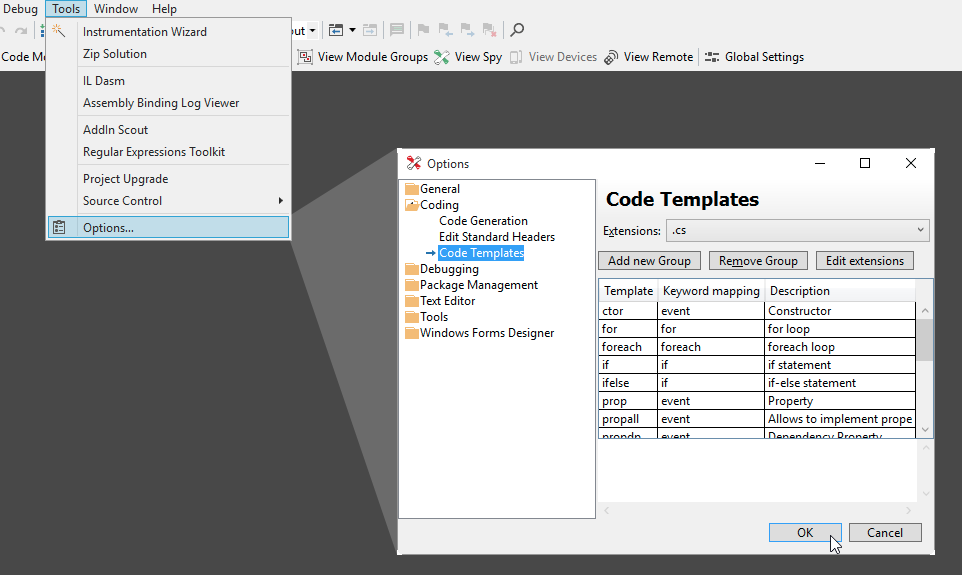Viewport: 962px width, 575px height.
Task: Confirm dialog with OK button
Action: [x=805, y=533]
